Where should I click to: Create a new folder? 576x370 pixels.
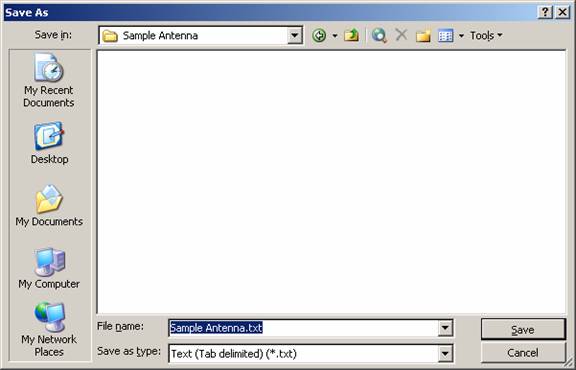tap(423, 36)
